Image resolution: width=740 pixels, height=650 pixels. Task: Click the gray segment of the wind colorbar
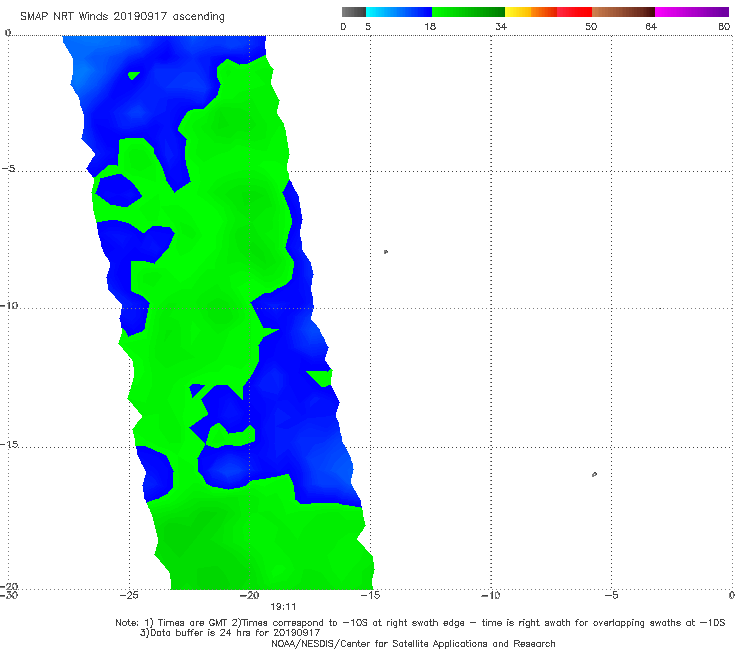(354, 12)
